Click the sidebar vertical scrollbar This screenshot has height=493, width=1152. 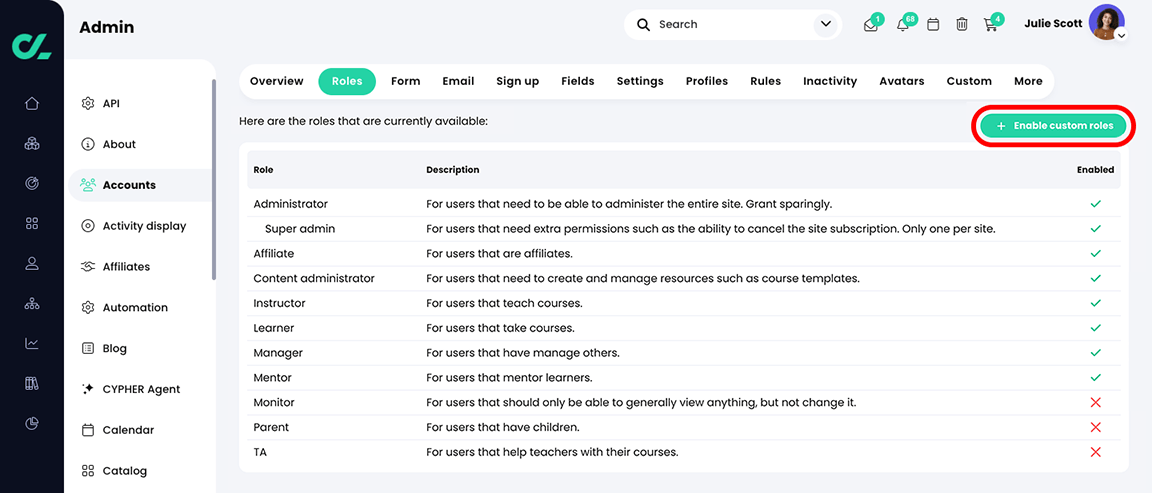tap(214, 179)
